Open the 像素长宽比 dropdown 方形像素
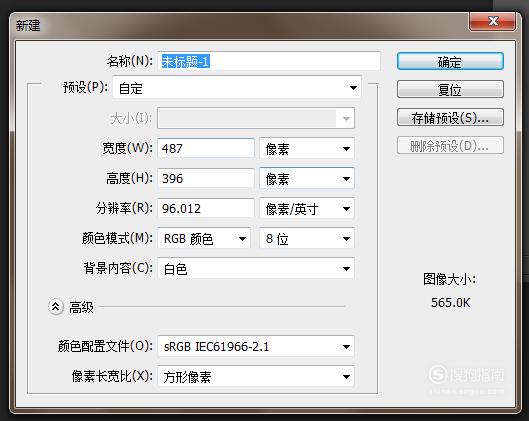Image resolution: width=529 pixels, height=421 pixels. tap(256, 376)
